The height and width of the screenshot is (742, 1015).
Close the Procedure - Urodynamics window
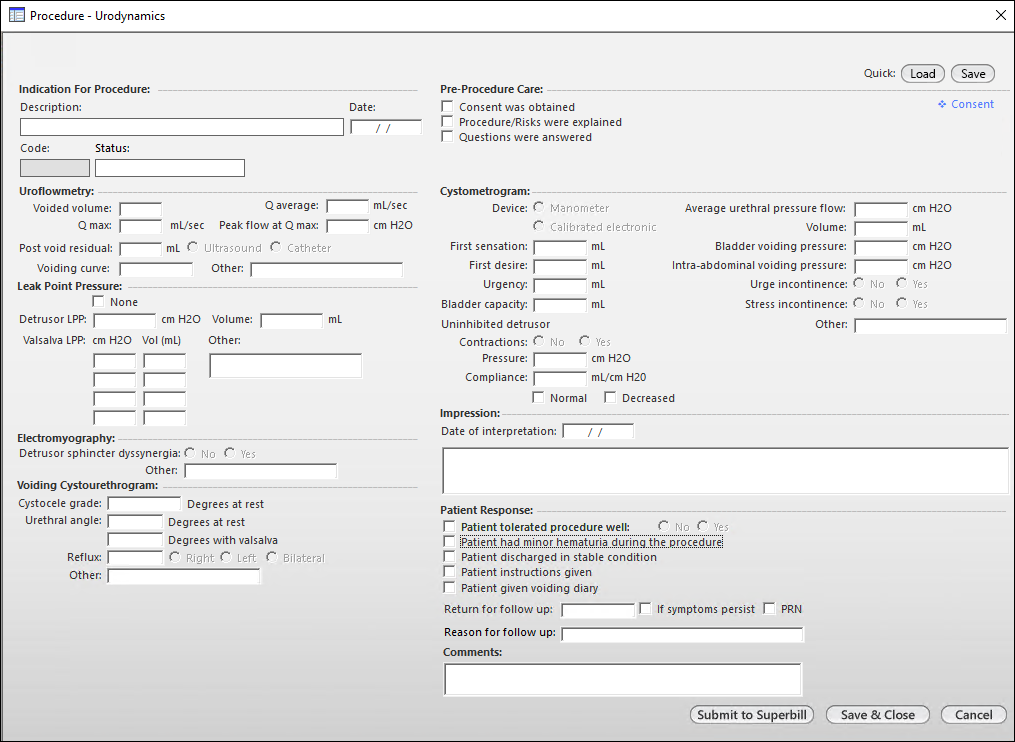click(x=1001, y=15)
